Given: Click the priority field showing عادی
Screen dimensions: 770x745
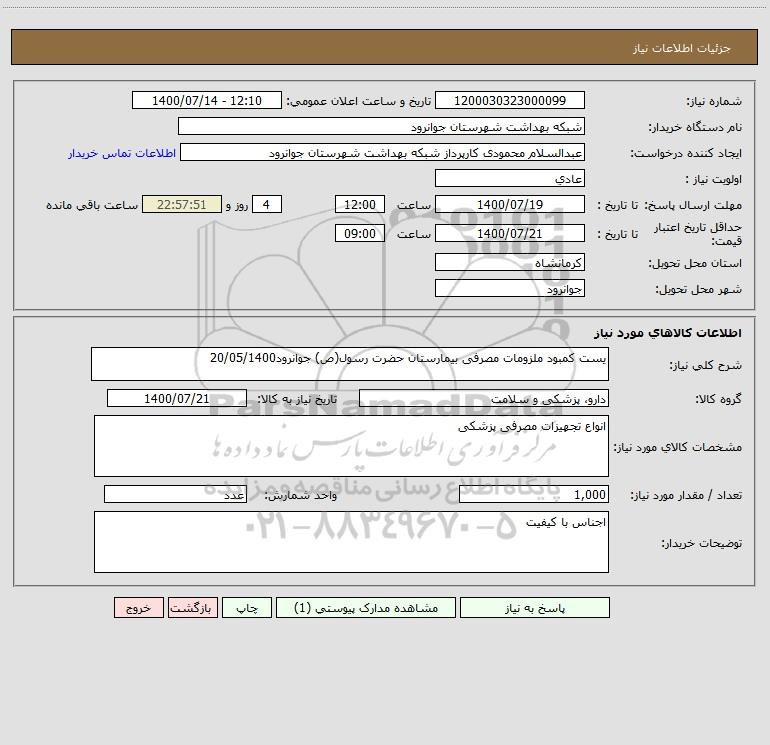Looking at the screenshot, I should point(510,178).
